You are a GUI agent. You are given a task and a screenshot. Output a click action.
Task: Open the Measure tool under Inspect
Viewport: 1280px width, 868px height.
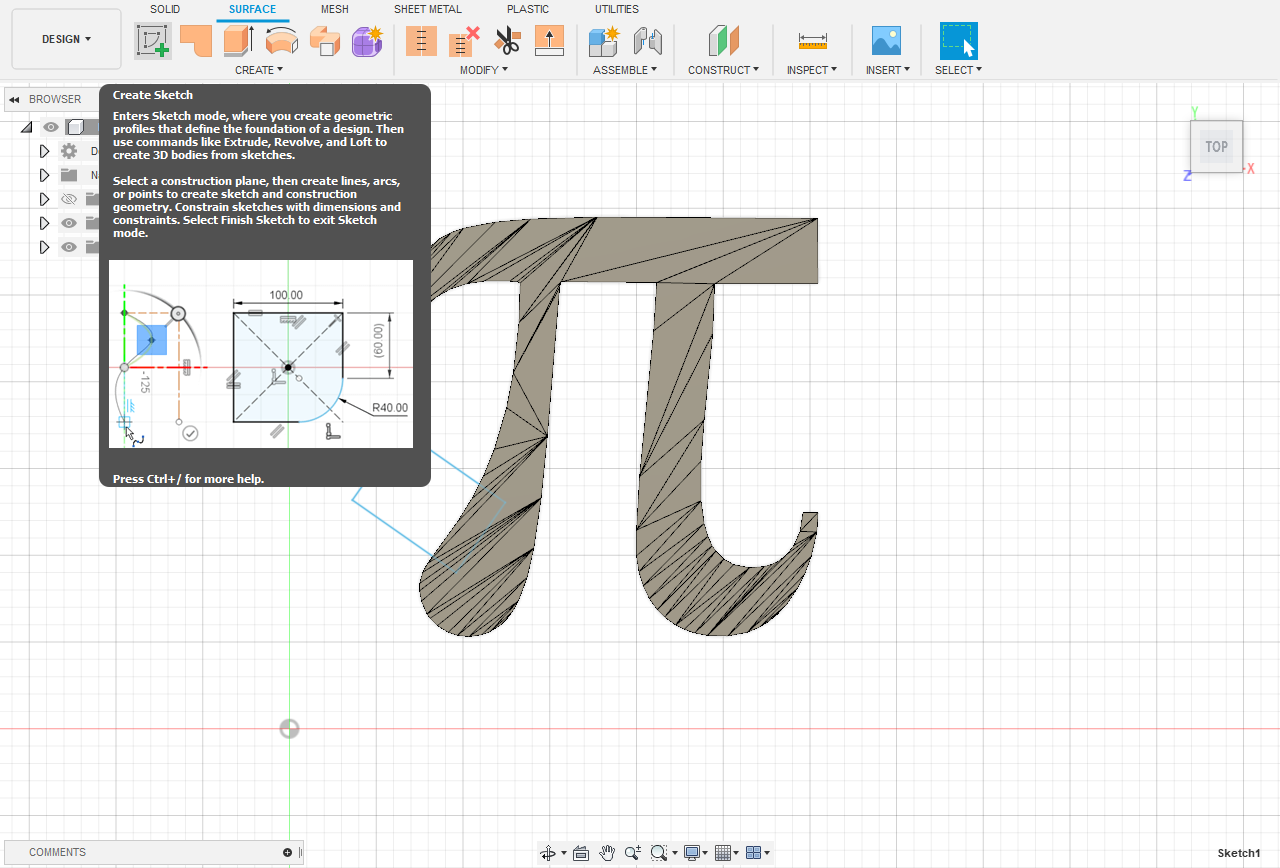click(x=811, y=40)
